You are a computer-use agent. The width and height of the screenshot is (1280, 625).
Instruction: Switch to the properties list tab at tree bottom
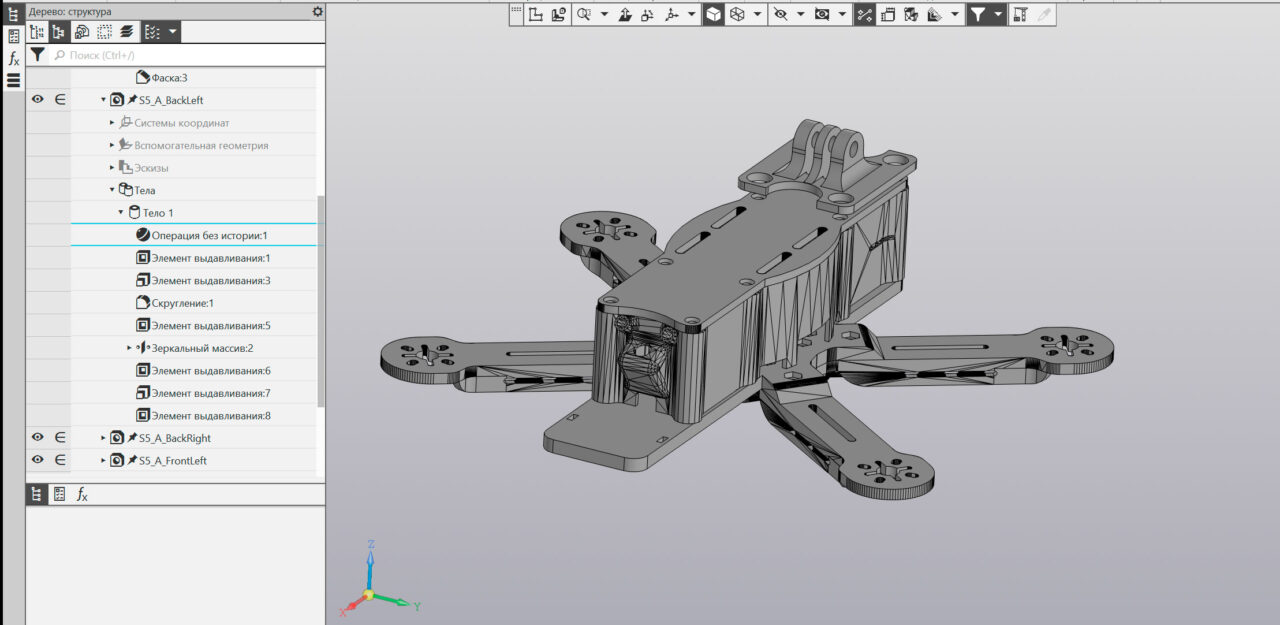[x=60, y=494]
